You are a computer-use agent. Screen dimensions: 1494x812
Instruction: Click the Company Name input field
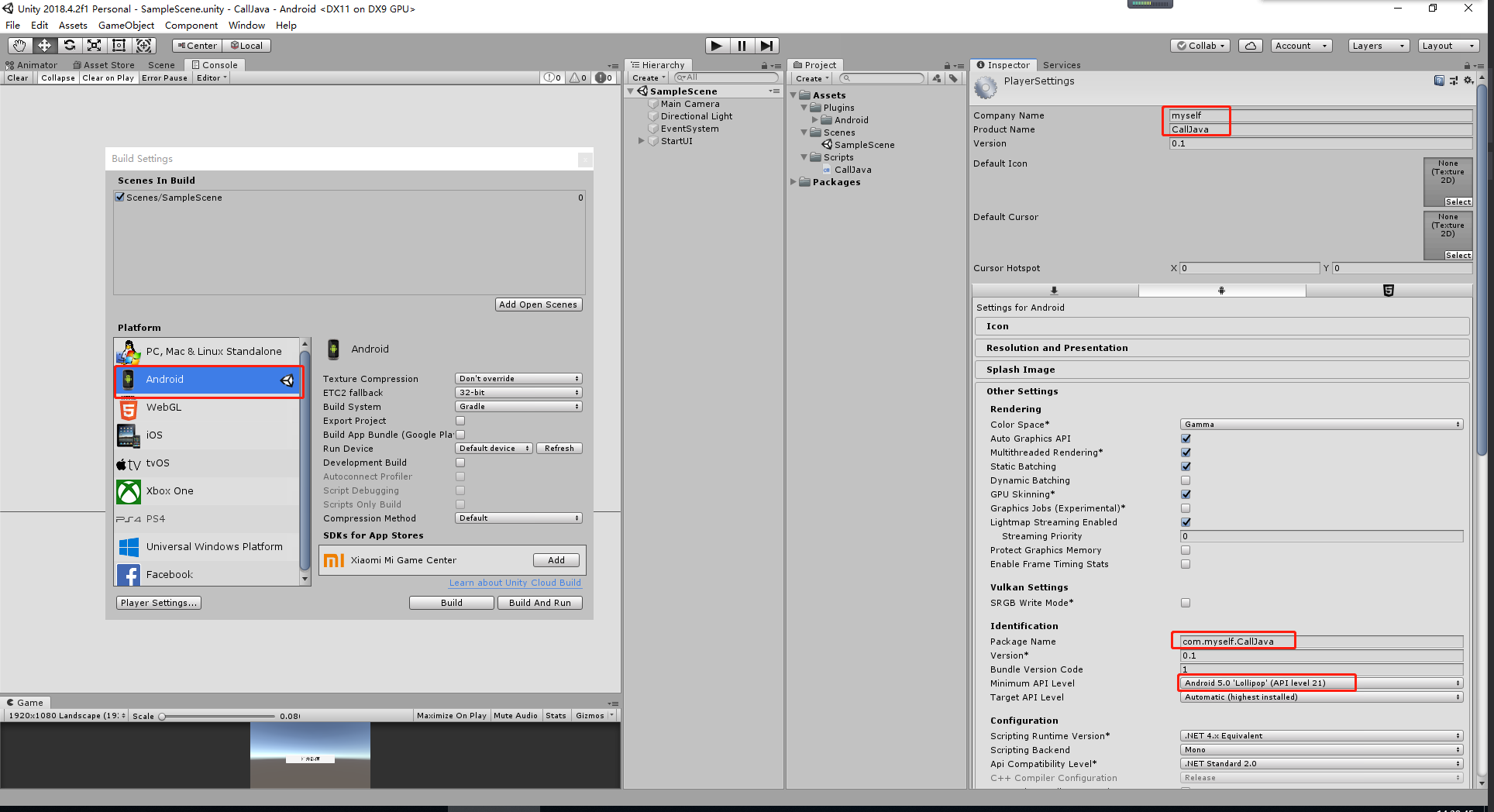[x=1317, y=115]
